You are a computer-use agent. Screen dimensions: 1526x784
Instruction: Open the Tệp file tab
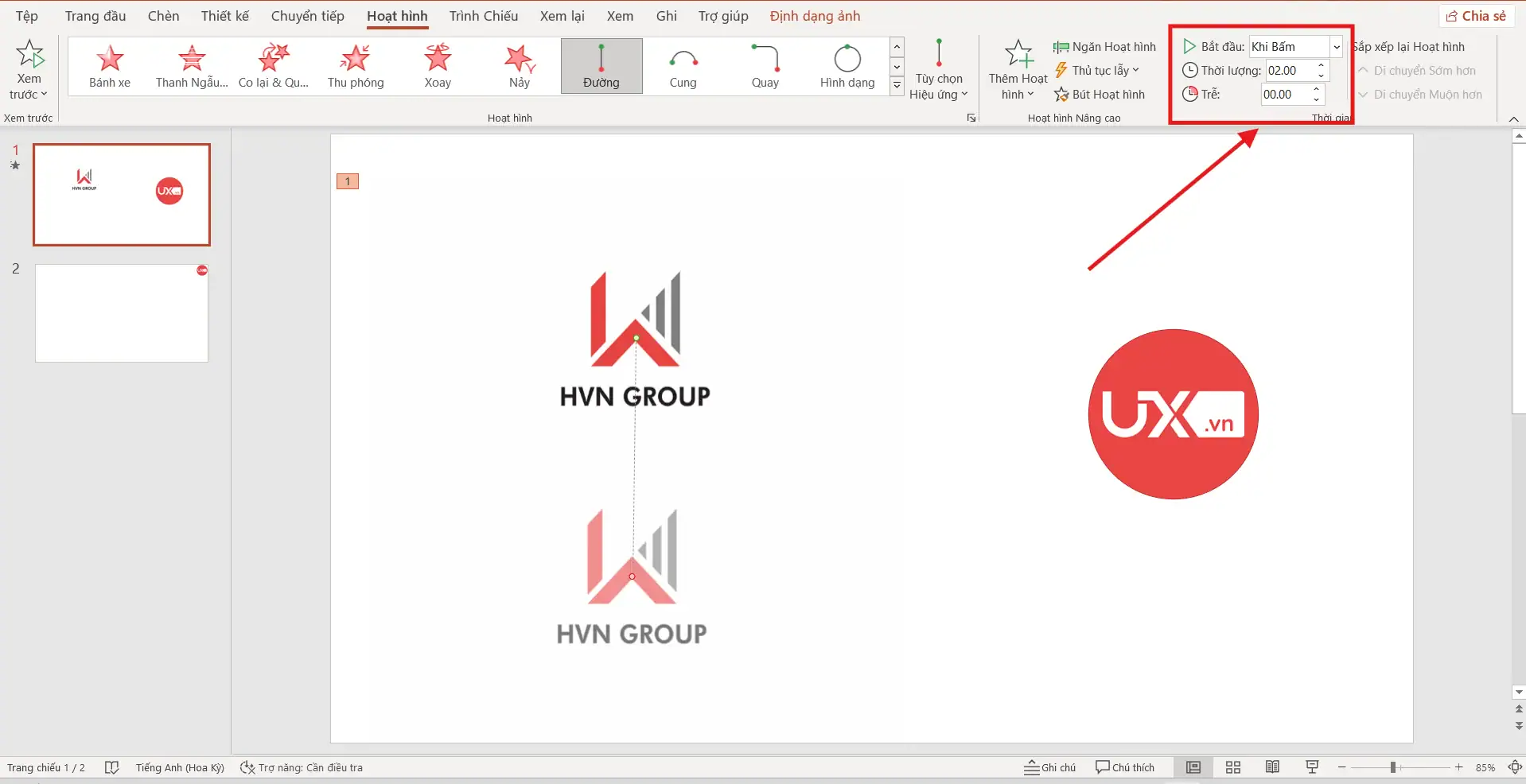[27, 16]
